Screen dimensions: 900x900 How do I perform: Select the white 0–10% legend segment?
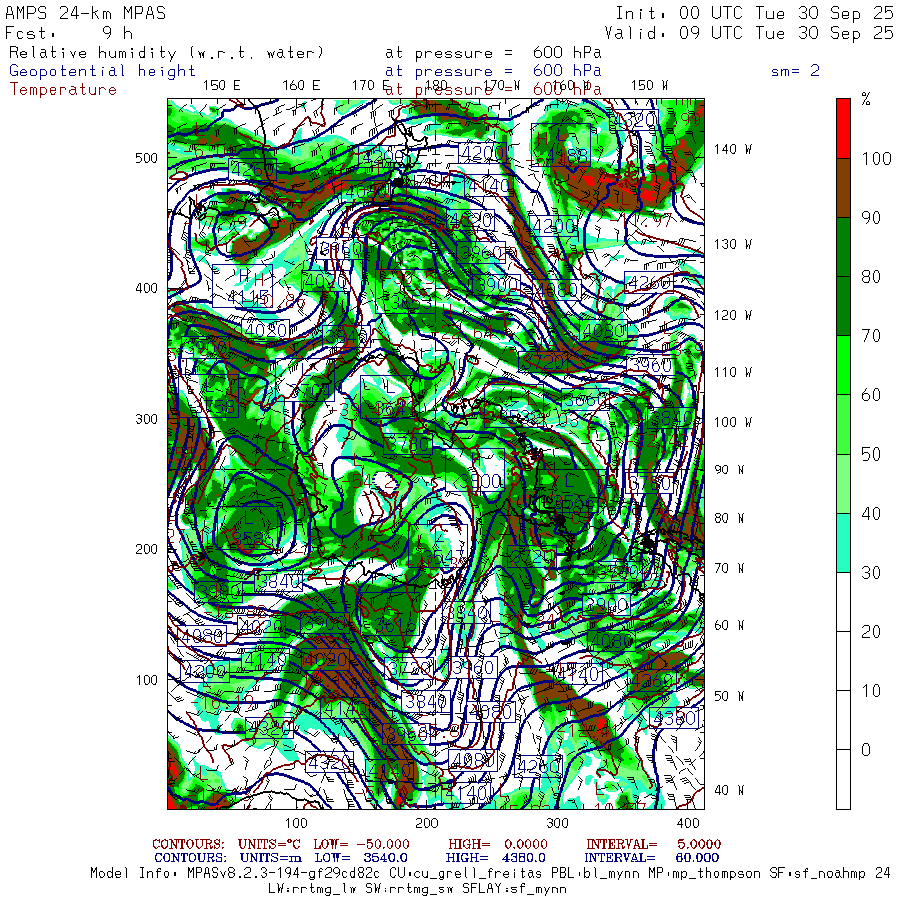(843, 720)
